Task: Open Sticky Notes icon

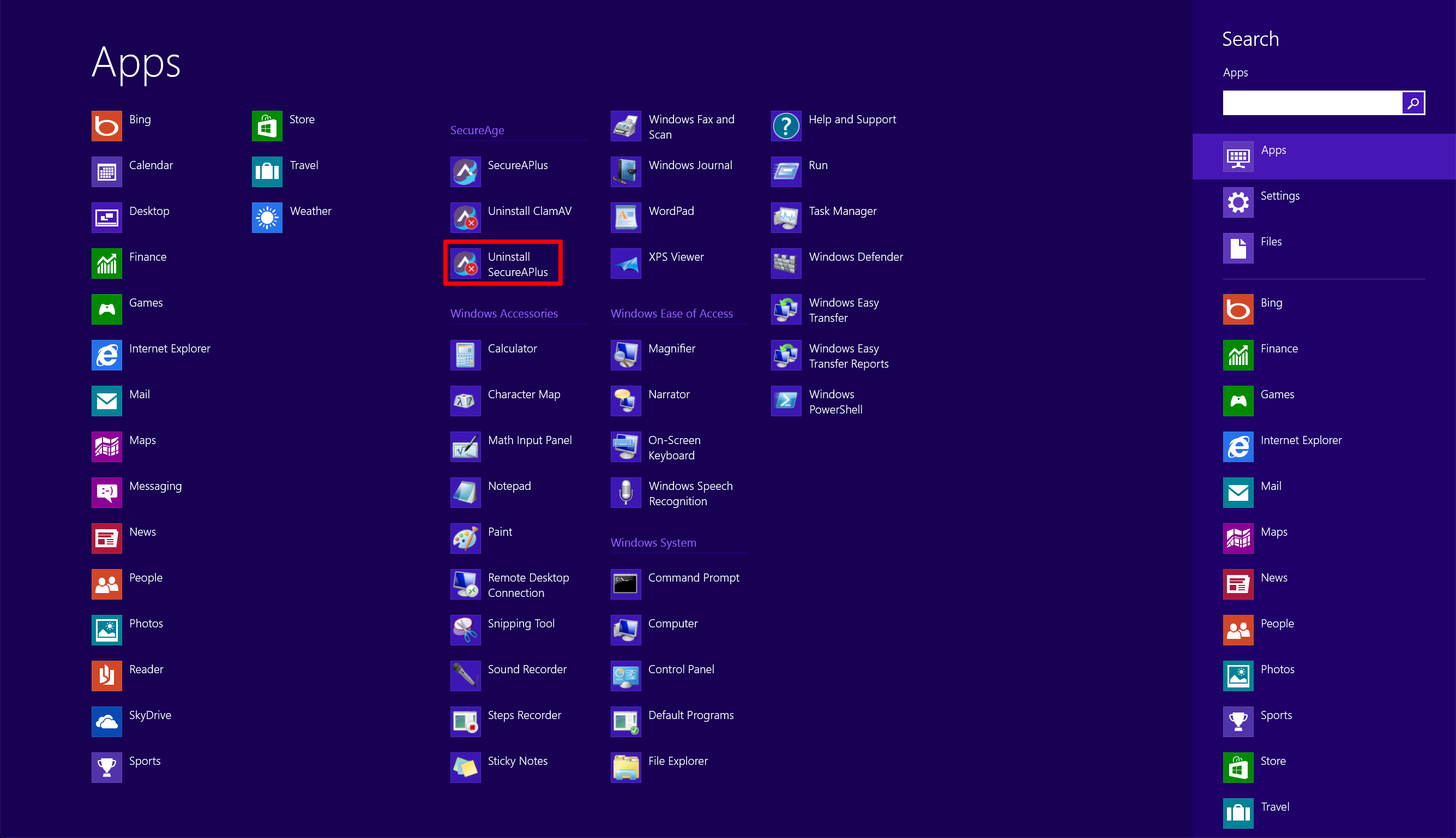Action: 465,767
